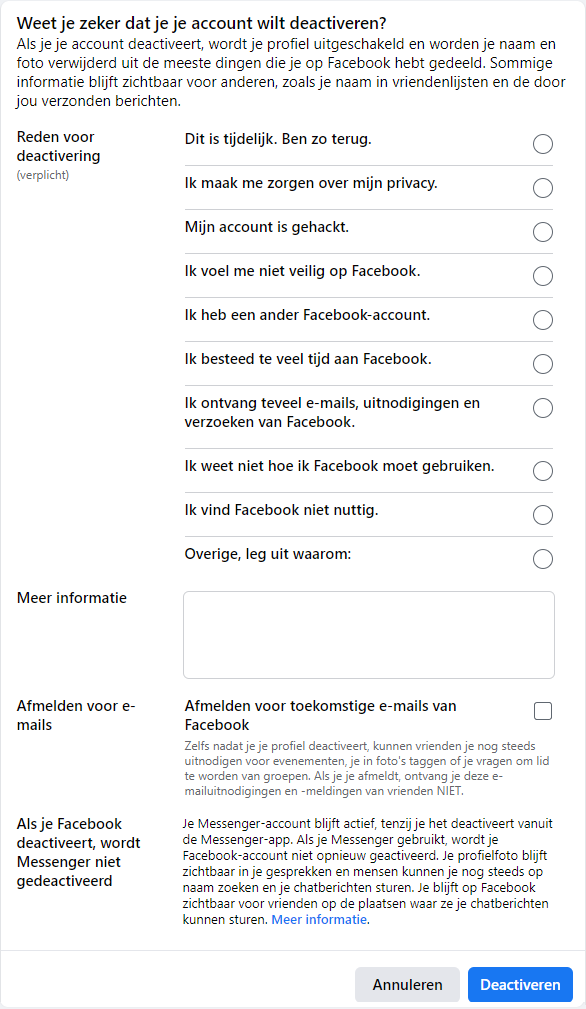Select 'Mijn account is gehackt' radio button
This screenshot has height=1009, width=586.
[543, 232]
